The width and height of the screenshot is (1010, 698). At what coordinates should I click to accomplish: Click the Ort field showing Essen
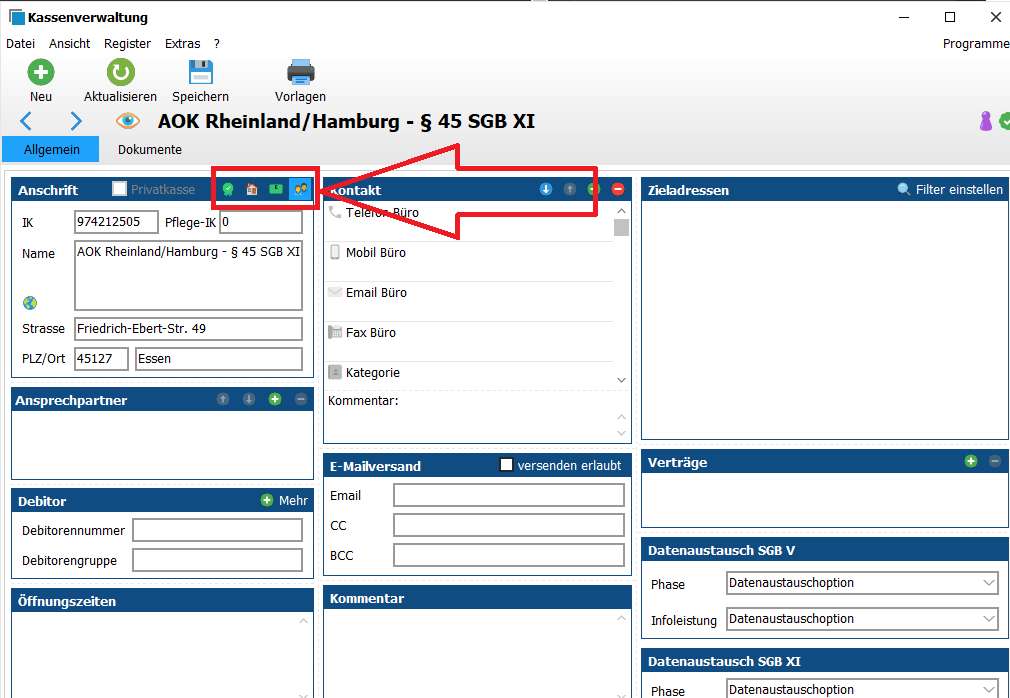click(x=218, y=359)
